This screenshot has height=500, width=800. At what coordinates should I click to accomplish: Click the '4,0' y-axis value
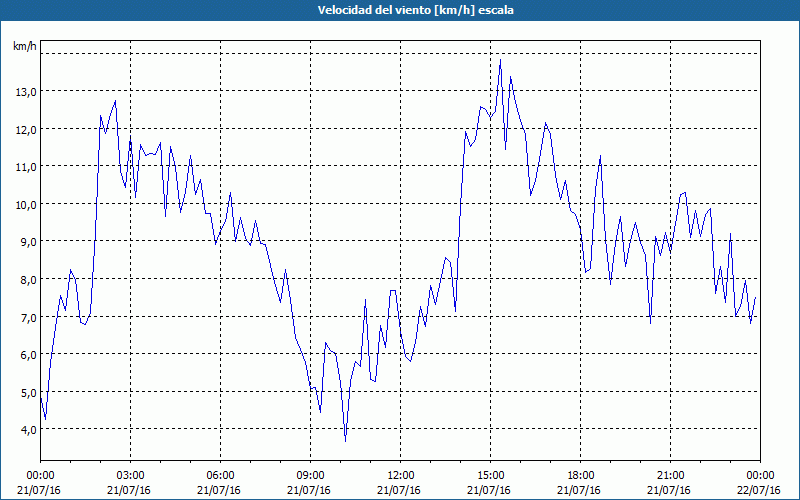click(x=29, y=430)
